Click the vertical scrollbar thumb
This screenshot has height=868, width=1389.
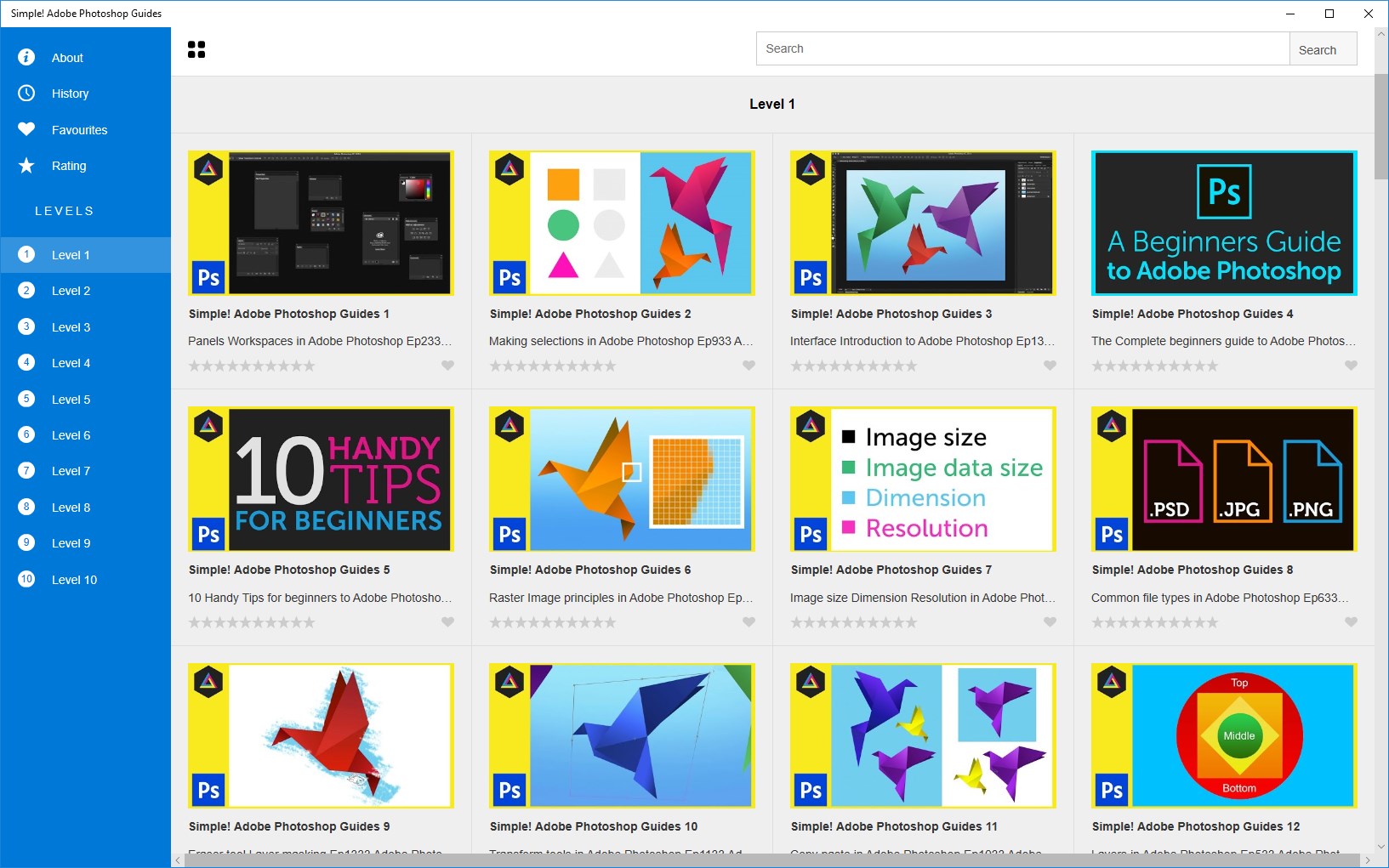pos(1381,128)
